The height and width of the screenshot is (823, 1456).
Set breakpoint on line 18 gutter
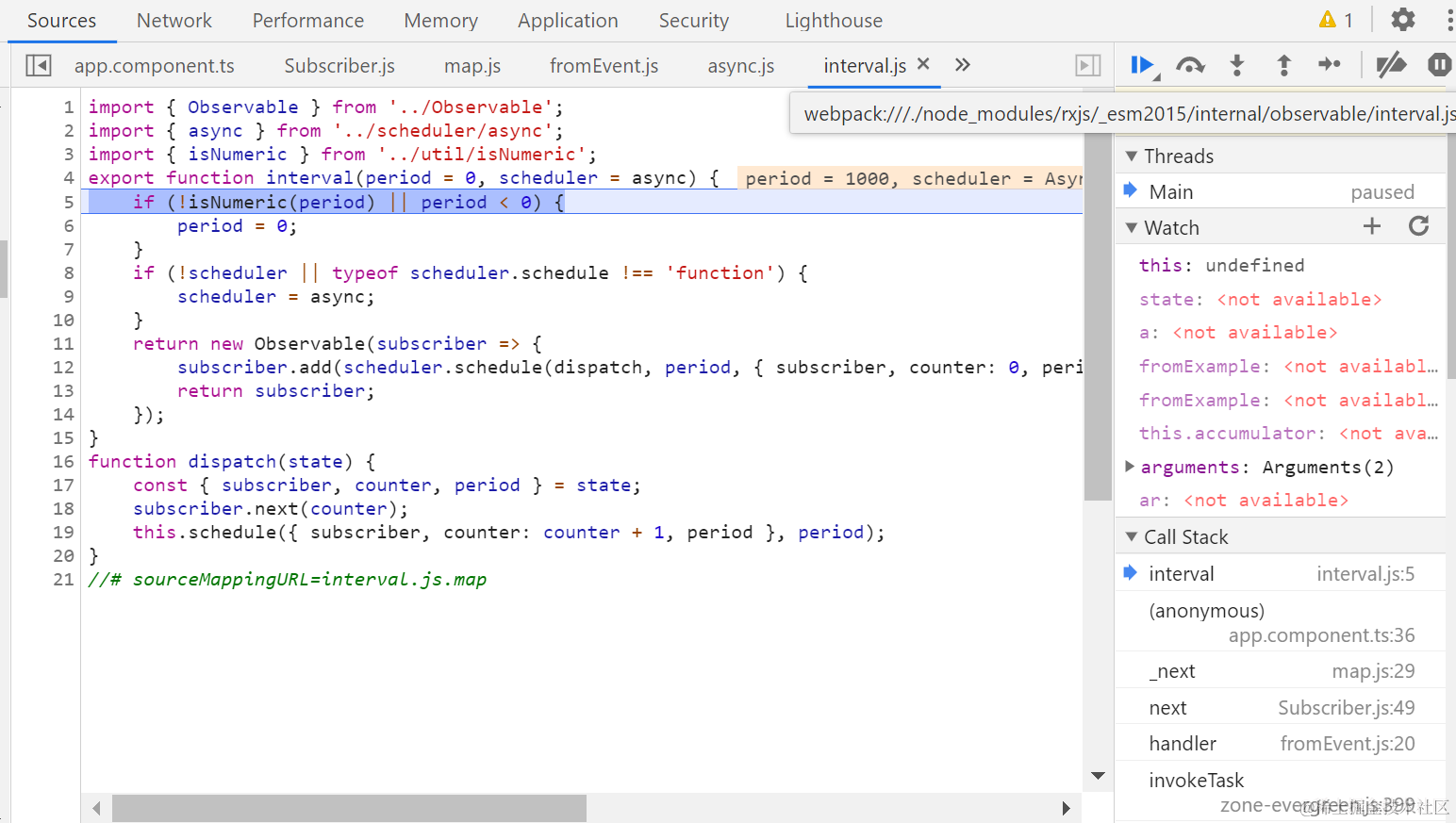tap(62, 508)
